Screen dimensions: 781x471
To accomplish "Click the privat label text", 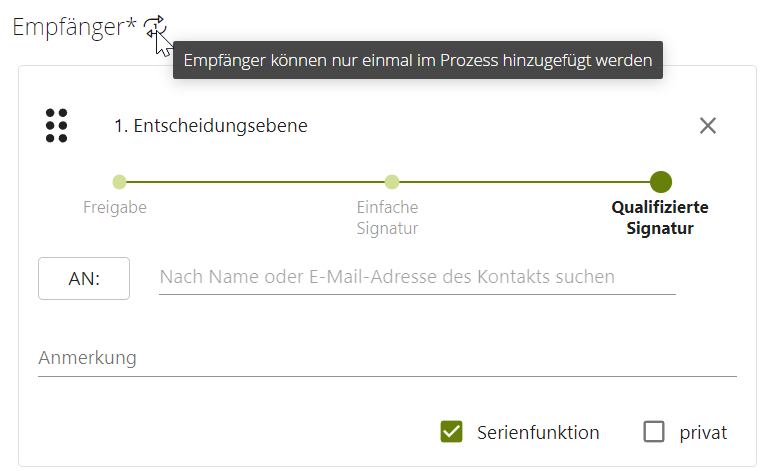I will click(703, 433).
